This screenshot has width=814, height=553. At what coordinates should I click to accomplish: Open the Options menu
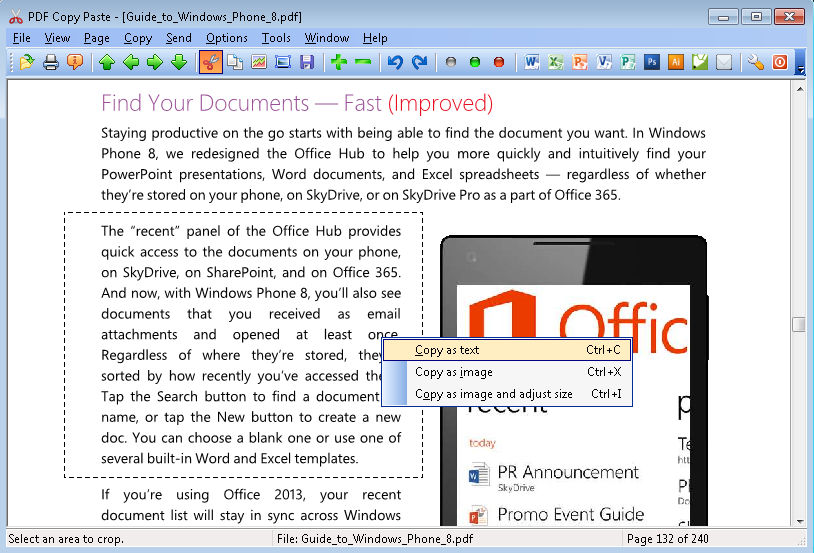coord(227,38)
